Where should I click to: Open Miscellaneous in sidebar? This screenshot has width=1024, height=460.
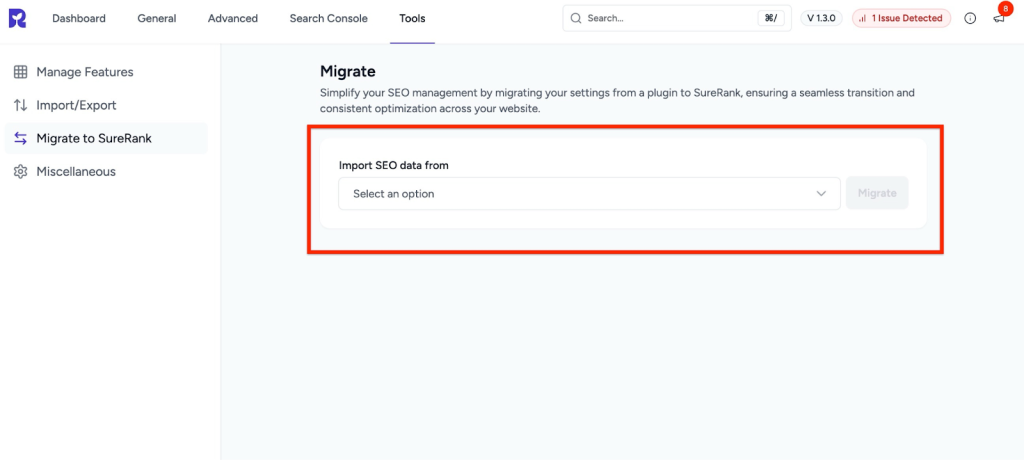point(106,172)
